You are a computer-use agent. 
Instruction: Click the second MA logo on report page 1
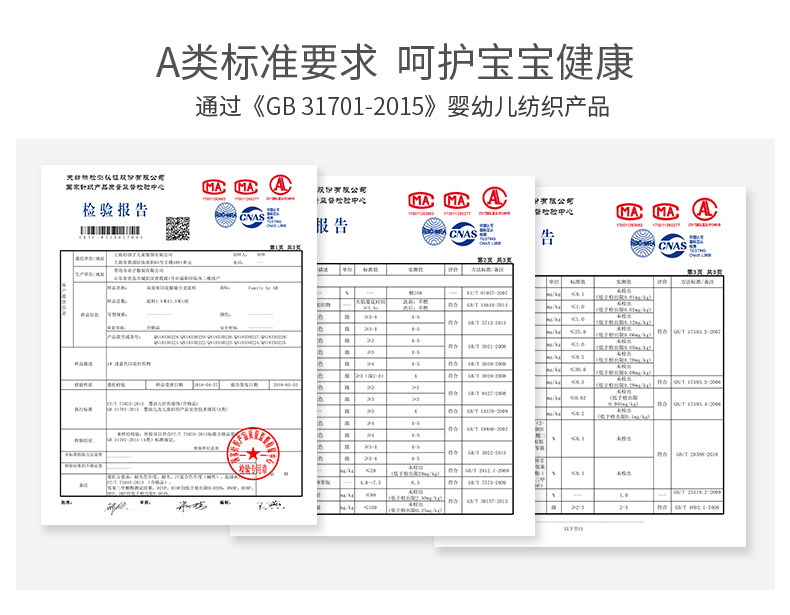click(x=246, y=188)
